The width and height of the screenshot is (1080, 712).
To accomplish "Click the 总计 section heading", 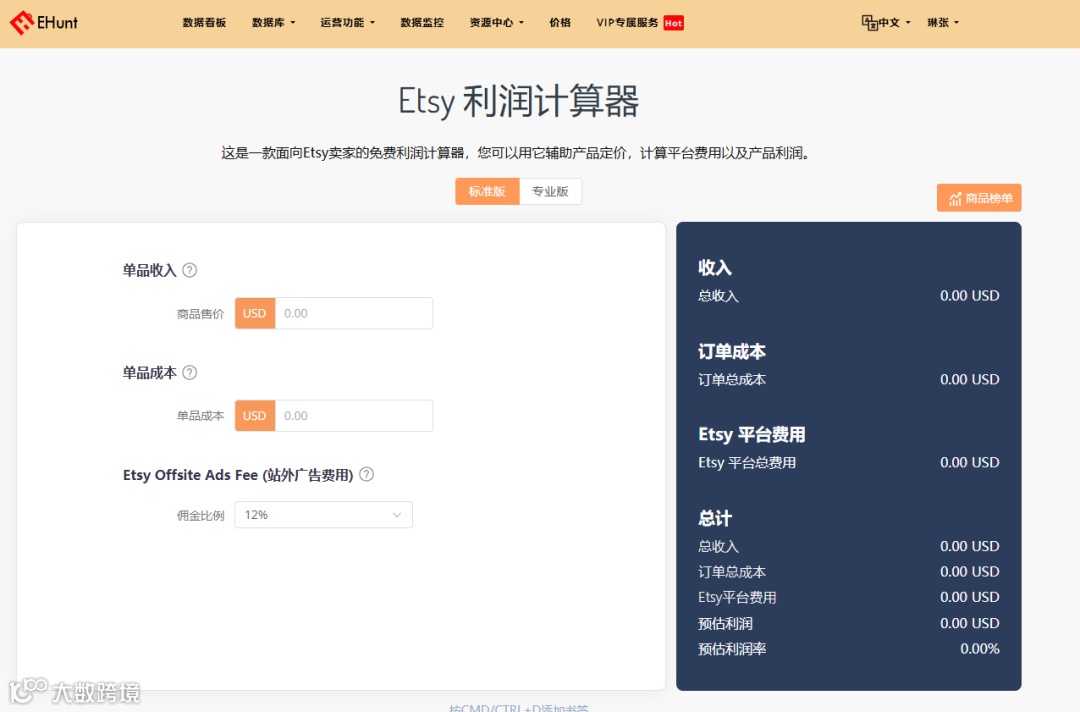I will click(x=714, y=519).
